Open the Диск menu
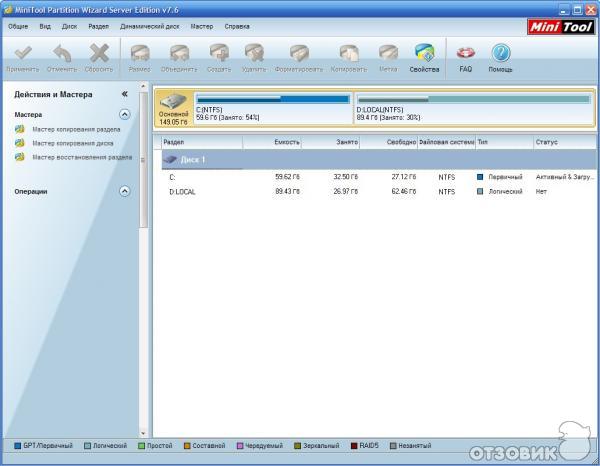Viewport: 600px width, 466px height. [70, 26]
